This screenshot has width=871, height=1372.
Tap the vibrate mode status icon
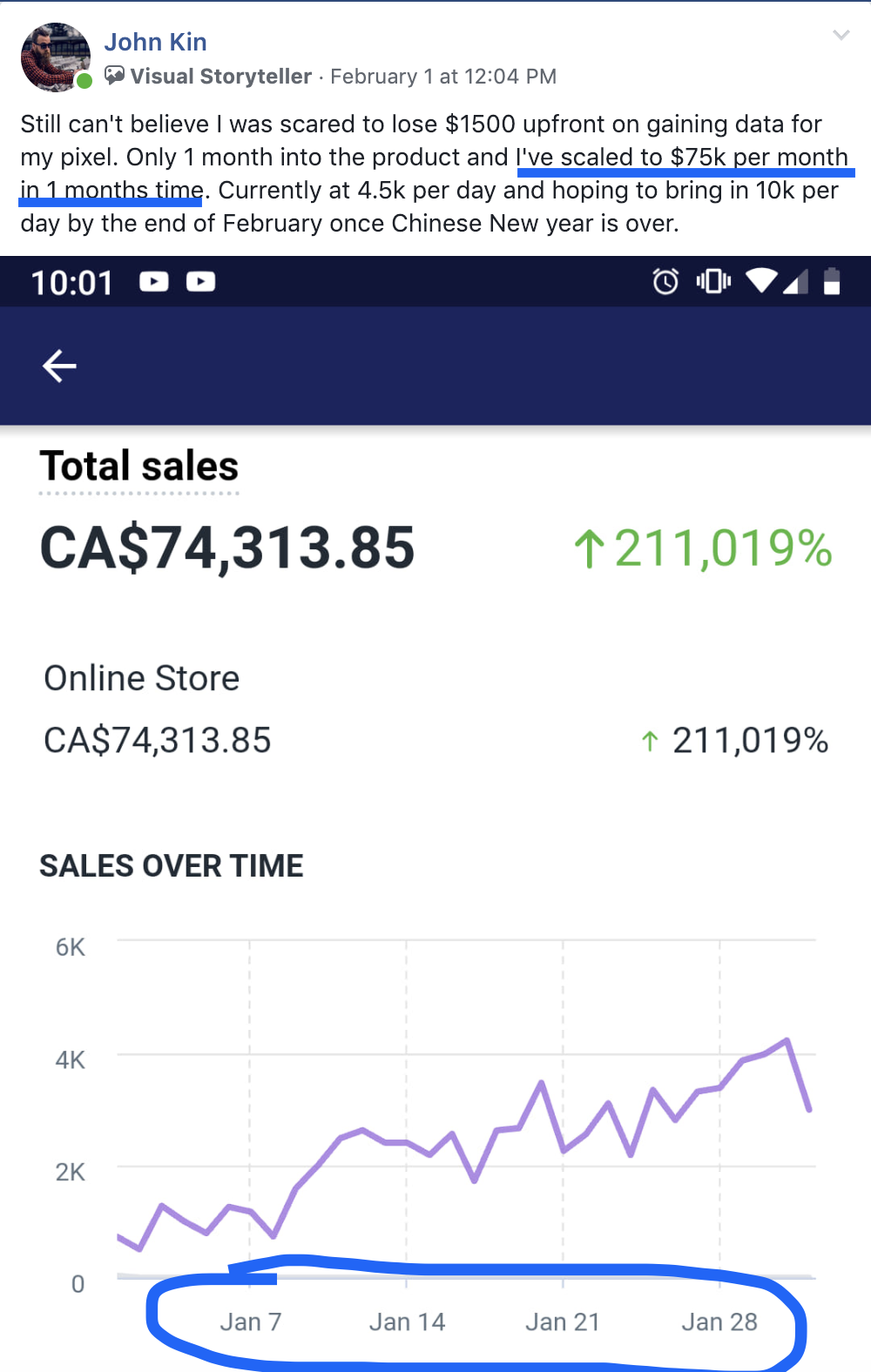[713, 281]
